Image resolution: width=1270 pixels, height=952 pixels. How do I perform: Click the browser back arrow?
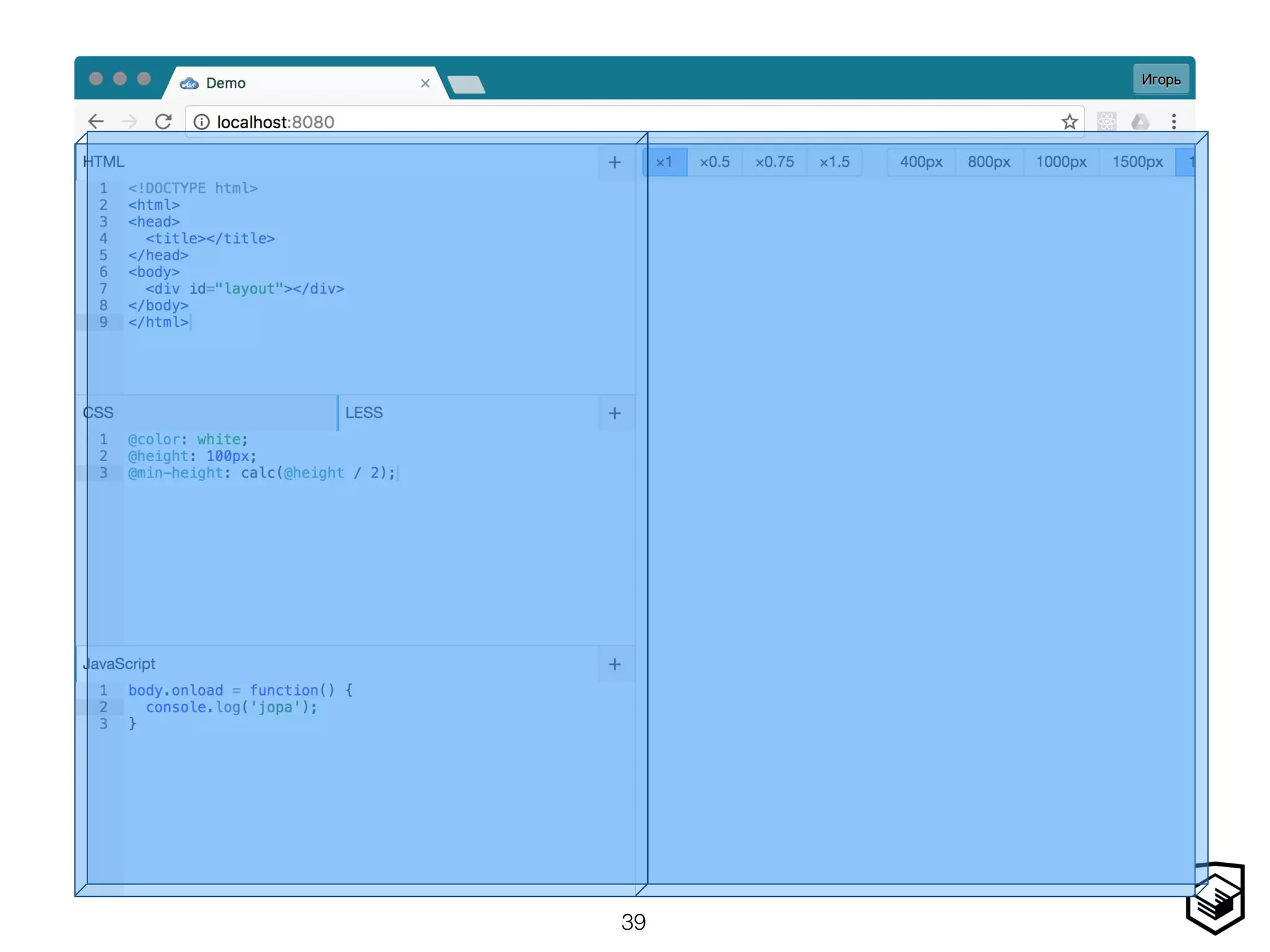pos(96,121)
